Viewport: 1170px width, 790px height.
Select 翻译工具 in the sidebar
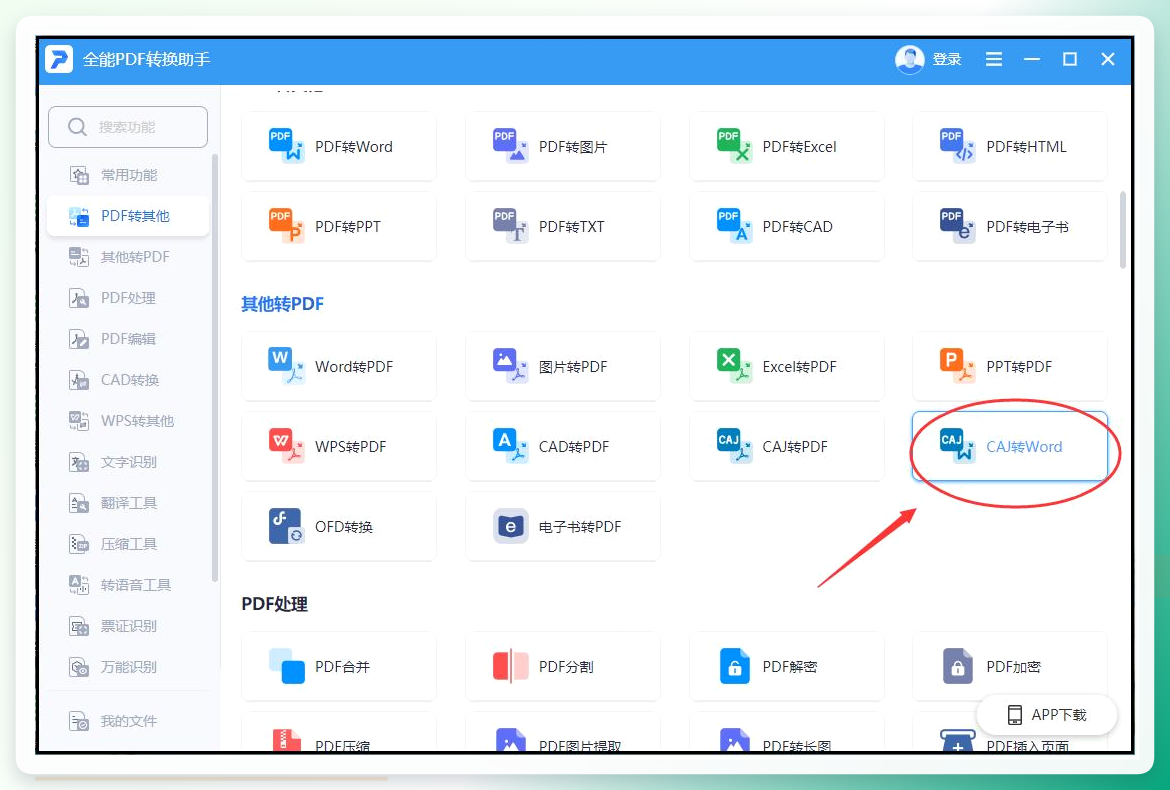(128, 504)
